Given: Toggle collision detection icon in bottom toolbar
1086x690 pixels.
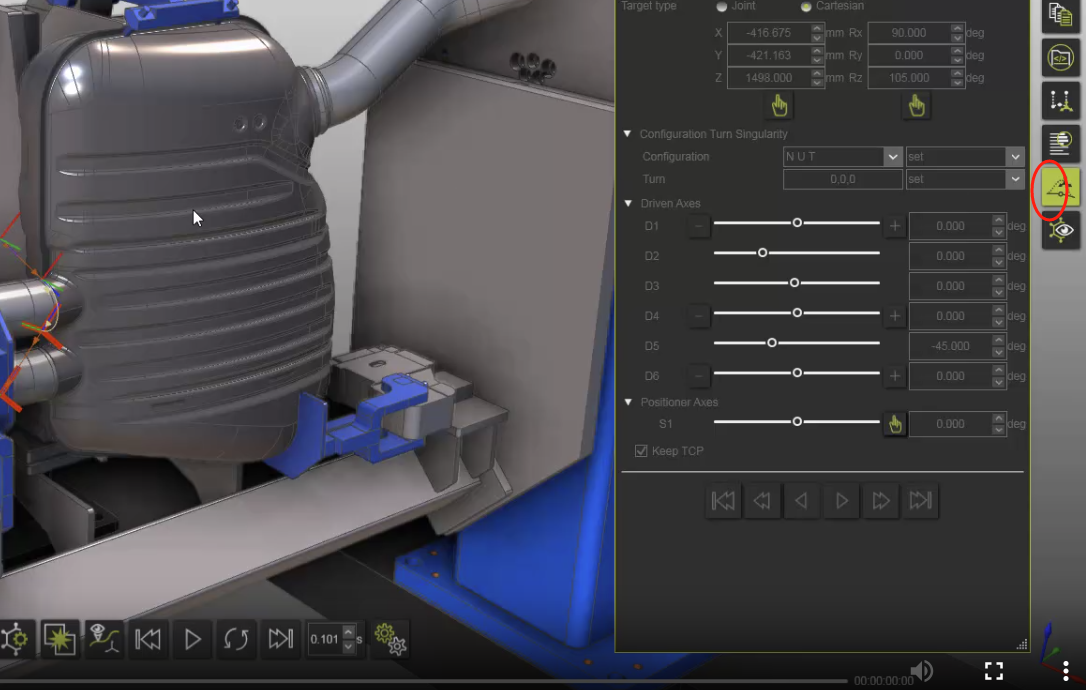Looking at the screenshot, I should (x=60, y=638).
